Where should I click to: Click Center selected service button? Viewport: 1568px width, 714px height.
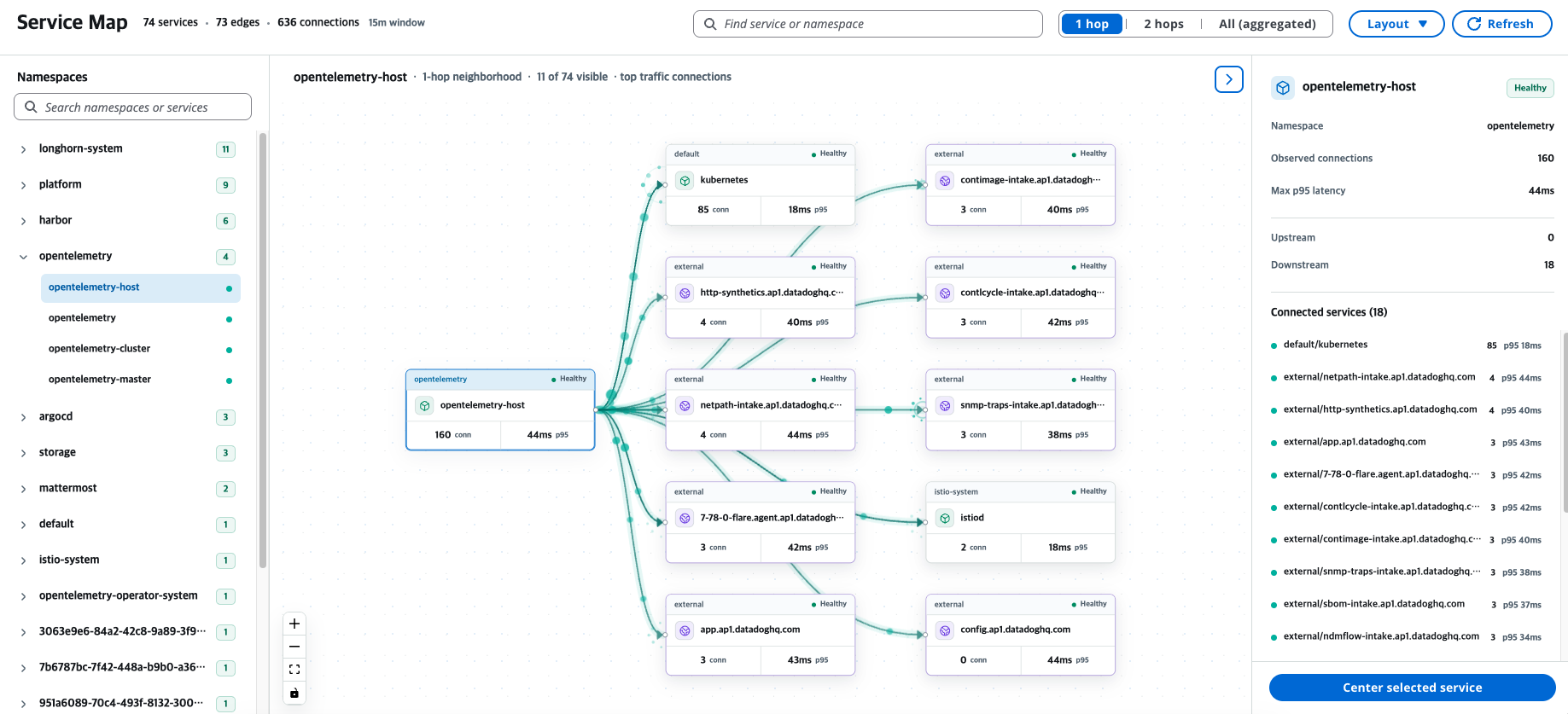[1412, 688]
